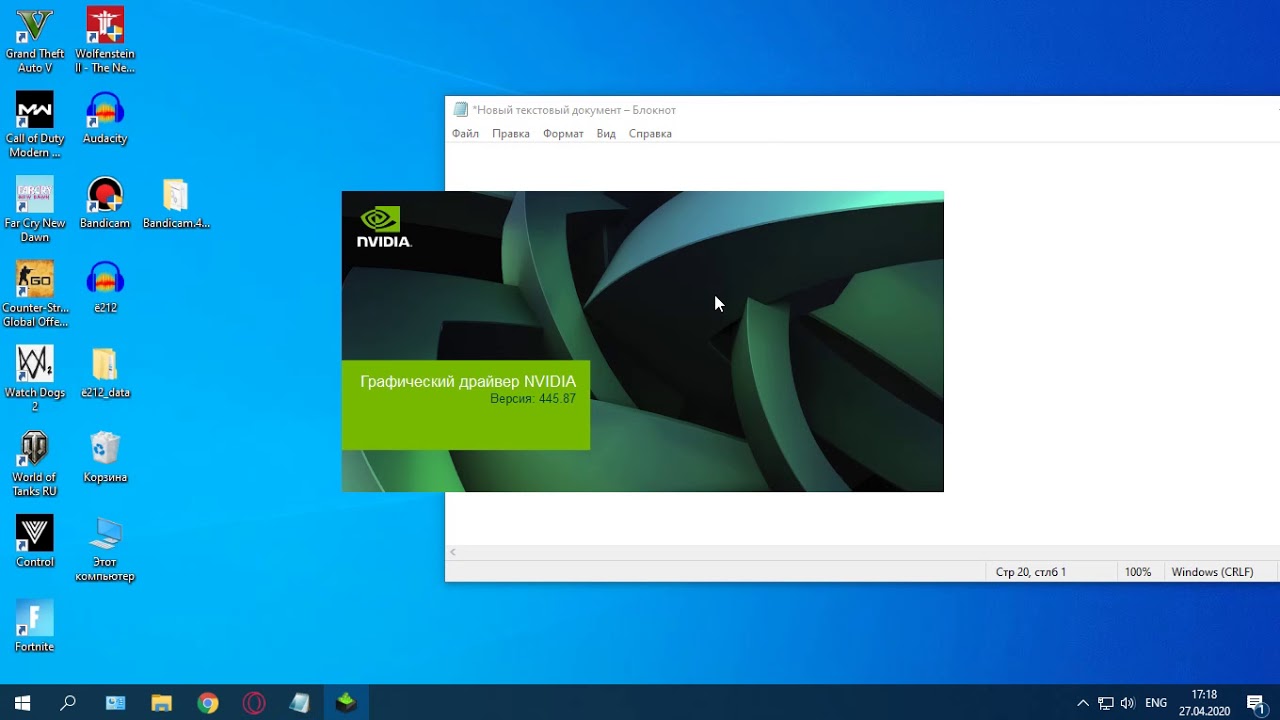Open File Explorer from taskbar
The height and width of the screenshot is (720, 1280).
pyautogui.click(x=161, y=703)
